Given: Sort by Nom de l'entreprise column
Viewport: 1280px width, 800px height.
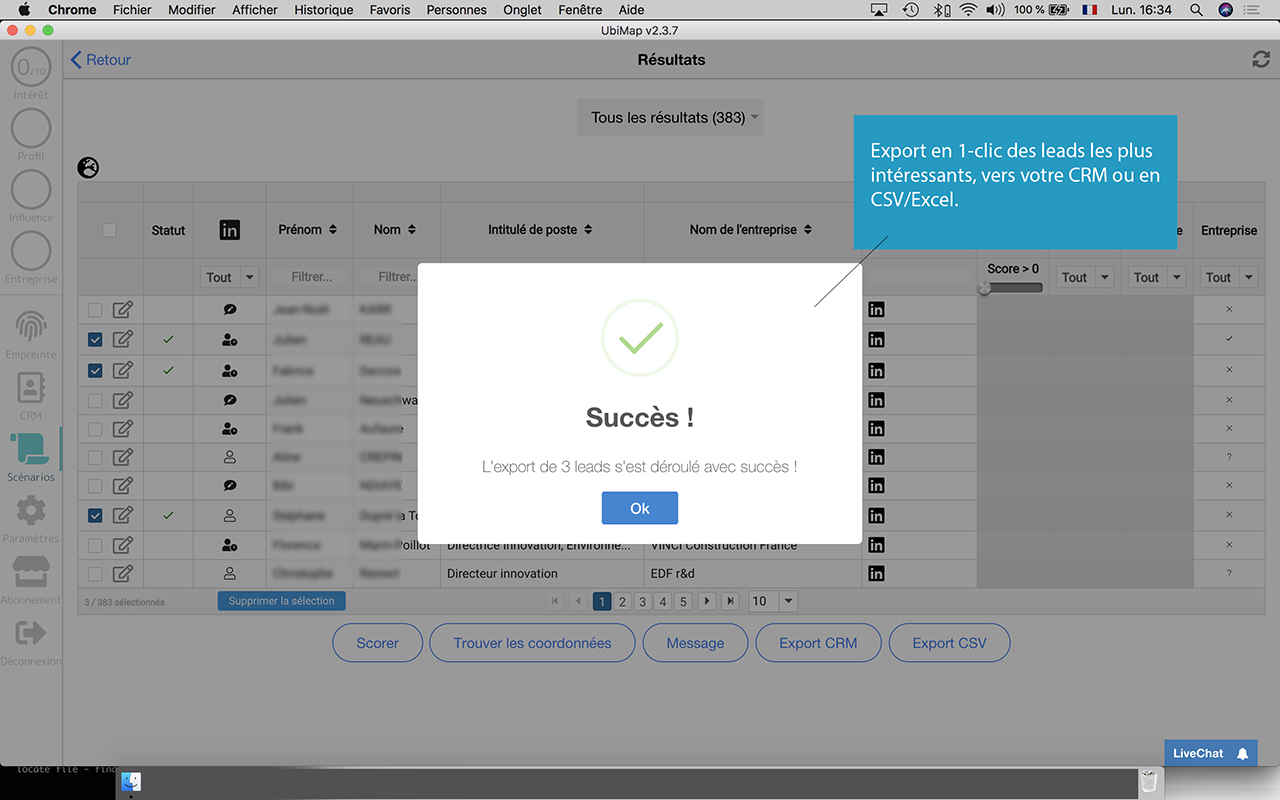Looking at the screenshot, I should 750,230.
